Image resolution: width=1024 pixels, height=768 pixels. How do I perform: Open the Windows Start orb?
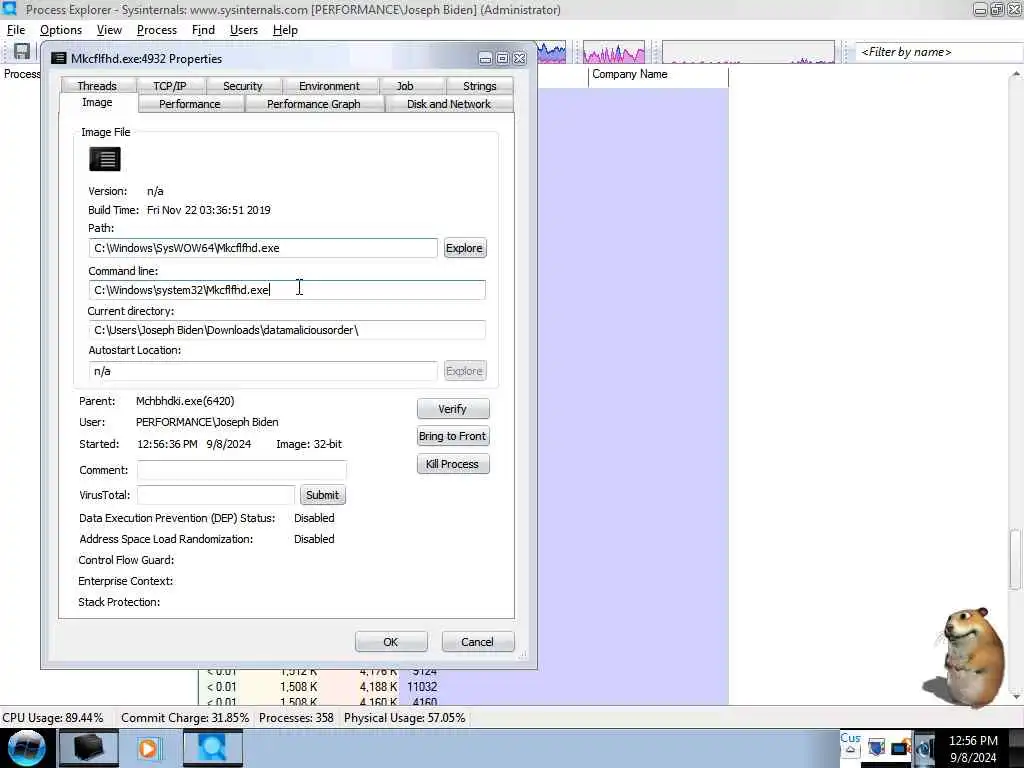tap(27, 748)
